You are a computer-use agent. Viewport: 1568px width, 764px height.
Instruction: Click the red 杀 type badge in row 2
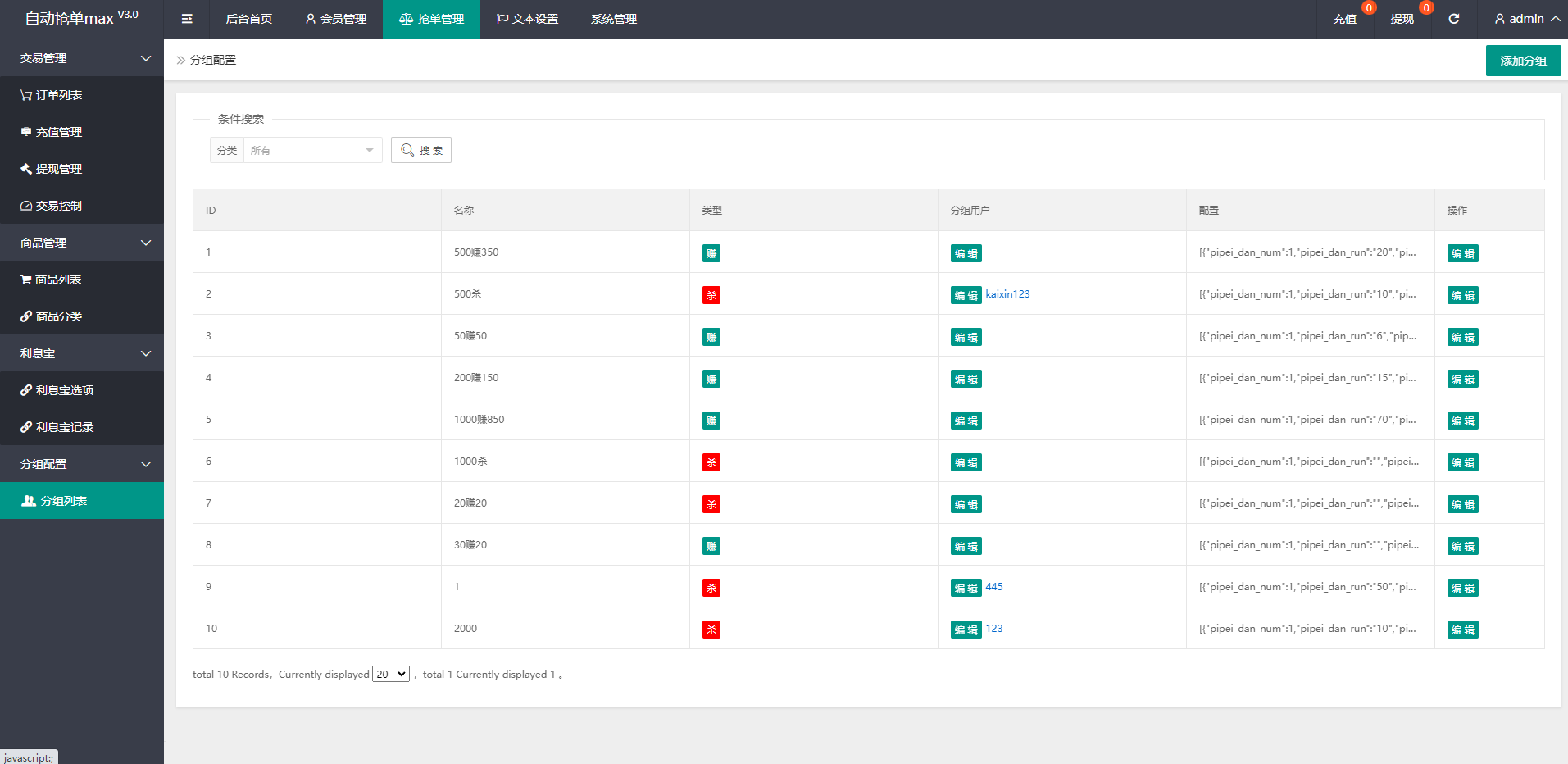(711, 295)
